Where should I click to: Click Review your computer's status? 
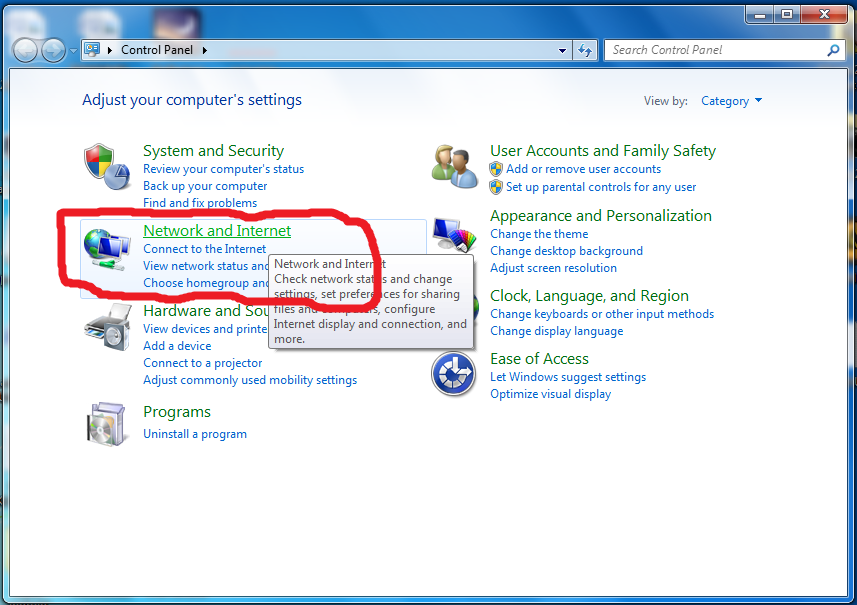[x=224, y=169]
